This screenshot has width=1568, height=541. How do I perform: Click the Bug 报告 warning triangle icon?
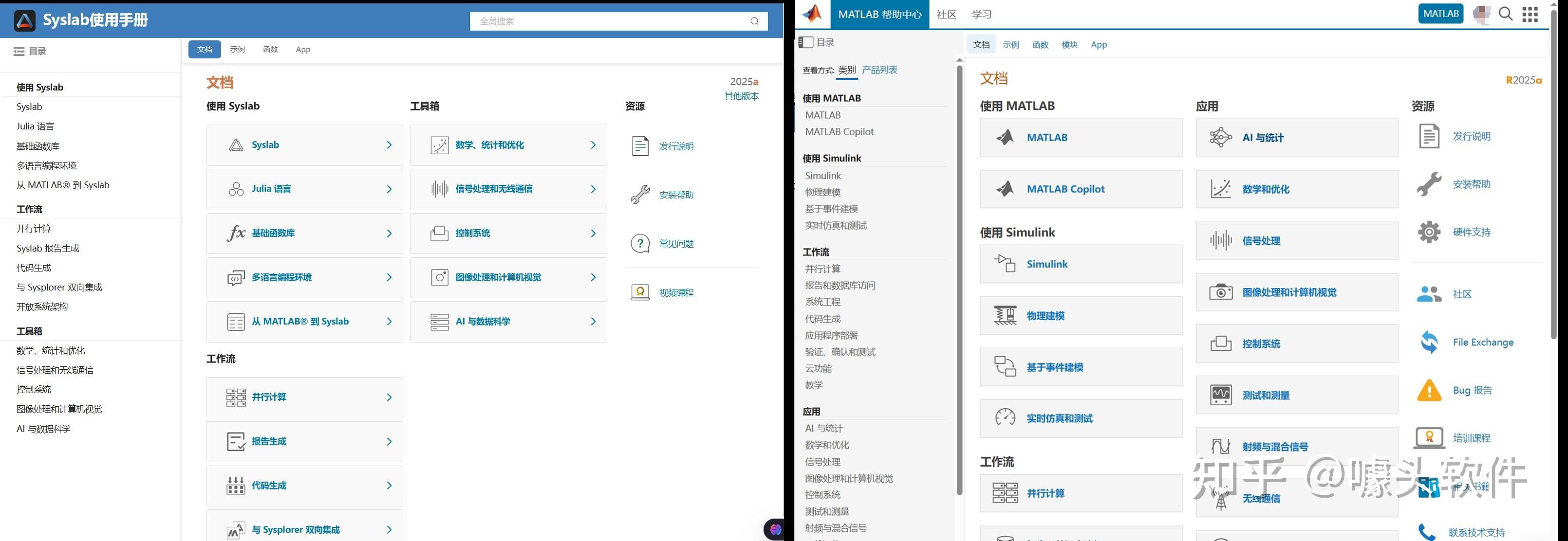pos(1429,390)
